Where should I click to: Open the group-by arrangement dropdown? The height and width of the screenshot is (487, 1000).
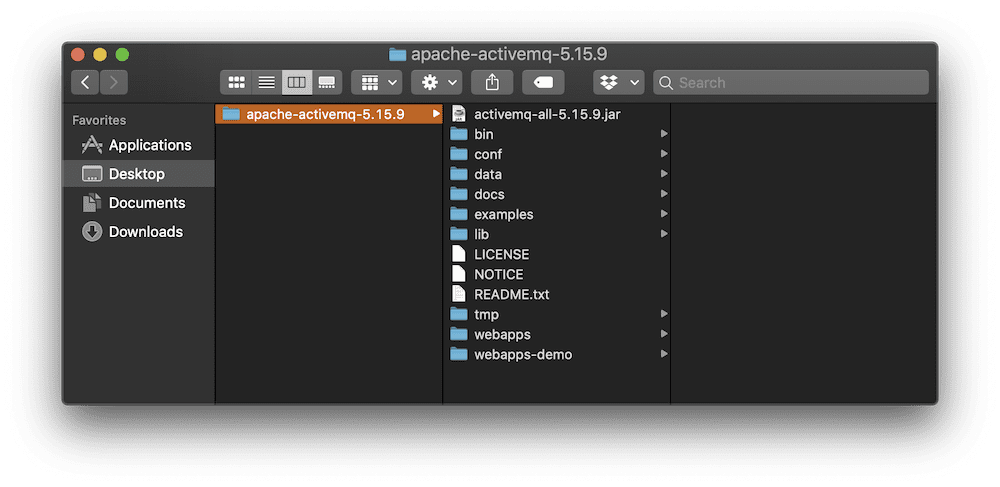click(377, 82)
